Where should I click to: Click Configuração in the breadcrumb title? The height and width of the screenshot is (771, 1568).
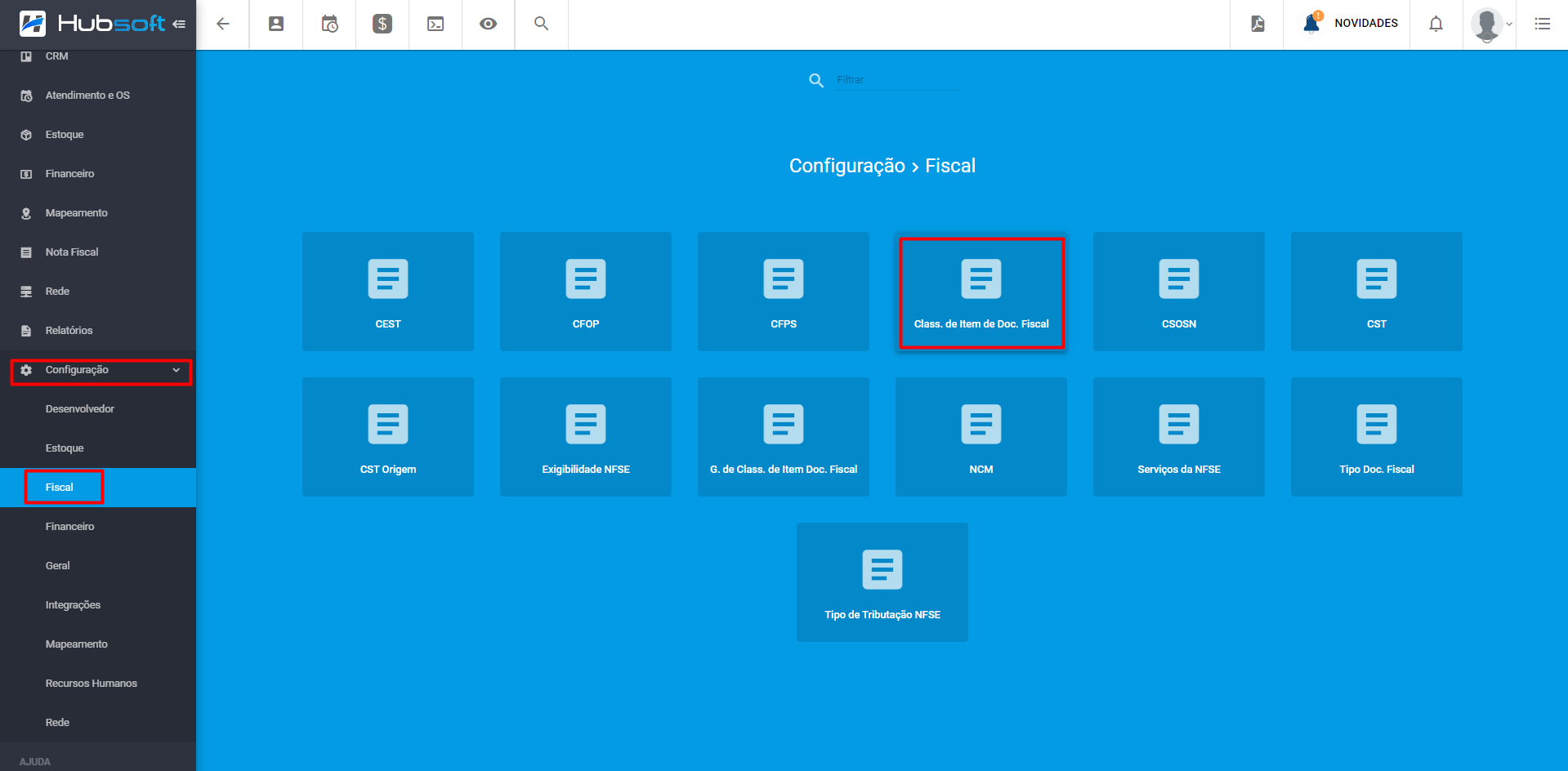[x=847, y=166]
